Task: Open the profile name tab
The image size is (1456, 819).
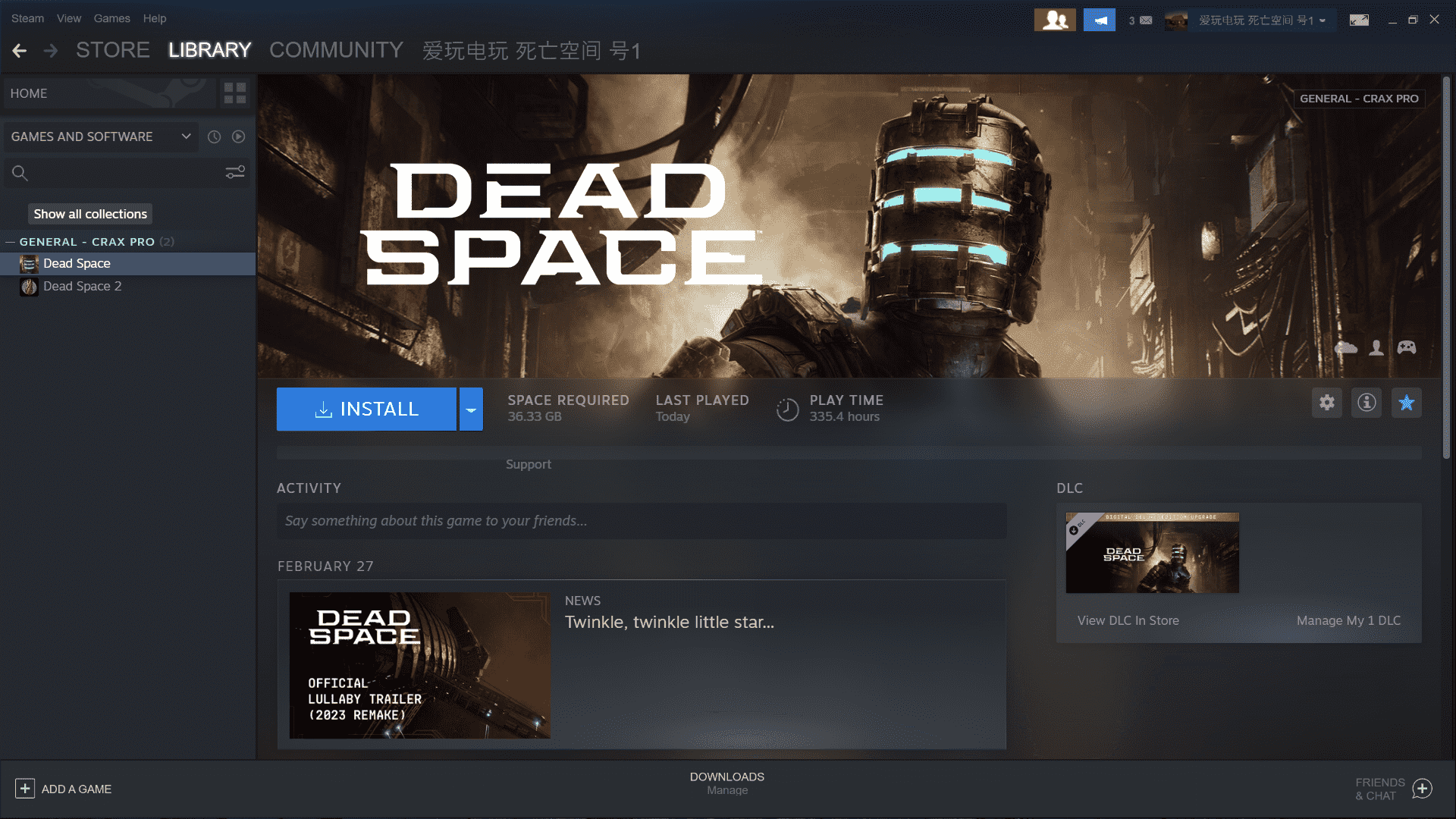Action: pos(532,51)
